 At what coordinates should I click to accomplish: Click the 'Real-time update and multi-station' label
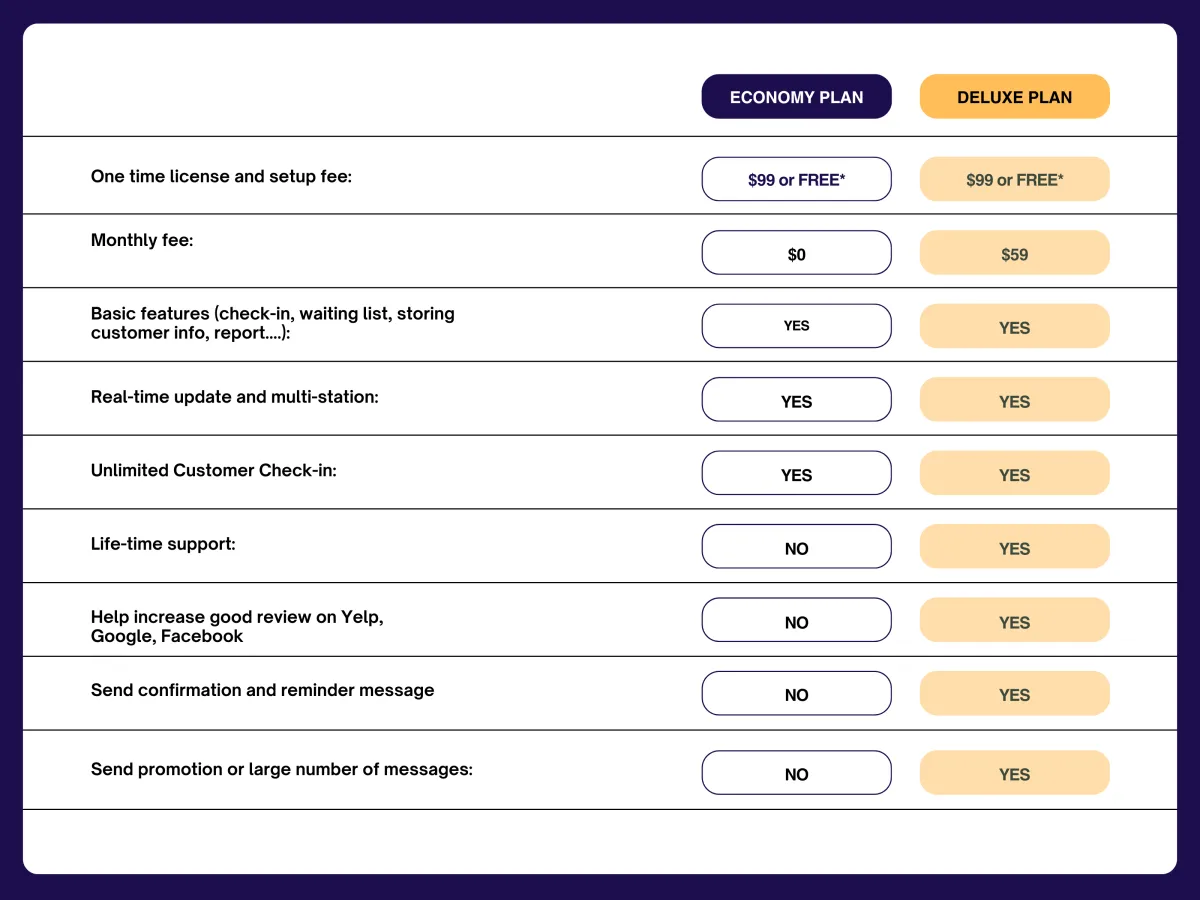(234, 397)
